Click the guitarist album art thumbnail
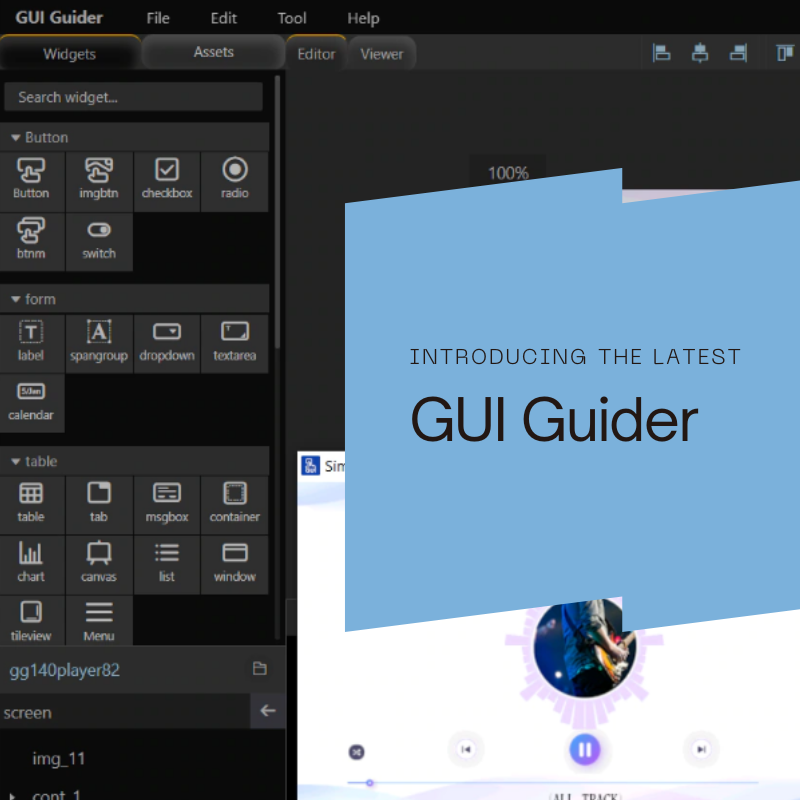The image size is (800, 800). (585, 647)
